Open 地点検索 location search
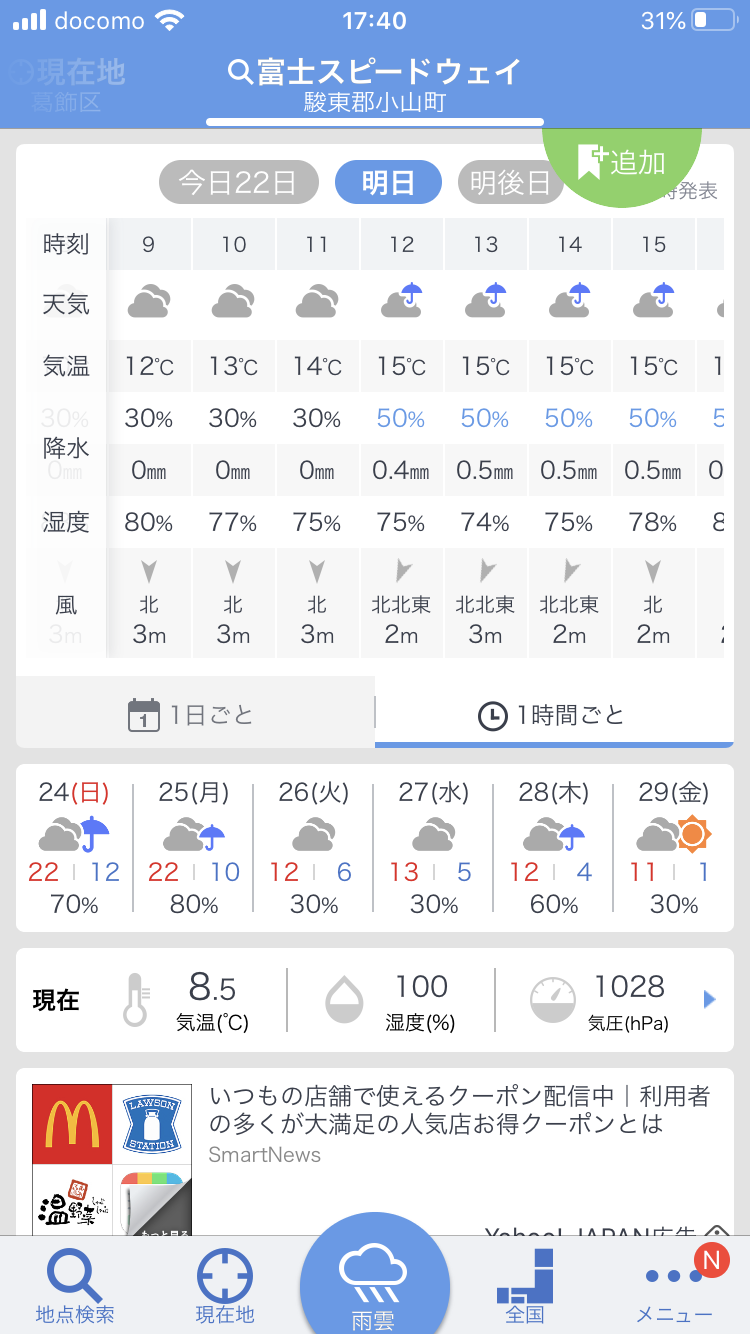The height and width of the screenshot is (1334, 750). point(75,1286)
